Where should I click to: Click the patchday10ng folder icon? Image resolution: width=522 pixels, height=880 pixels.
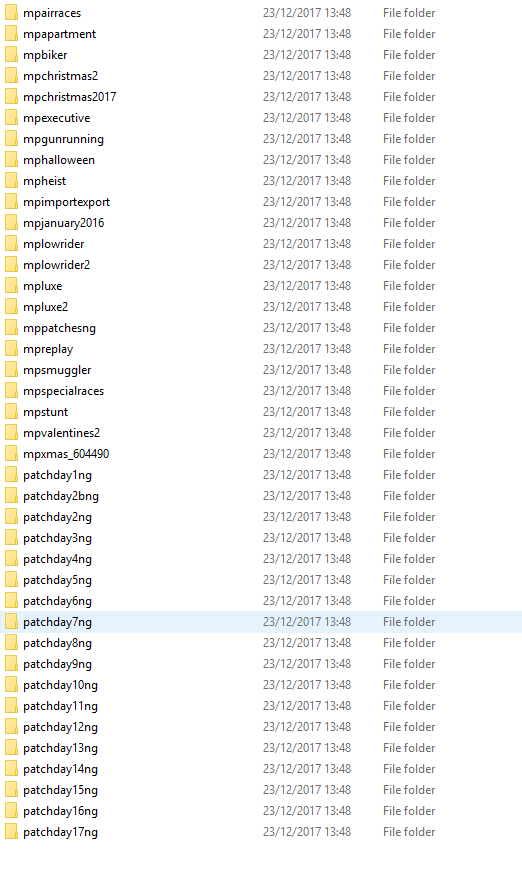pos(11,685)
